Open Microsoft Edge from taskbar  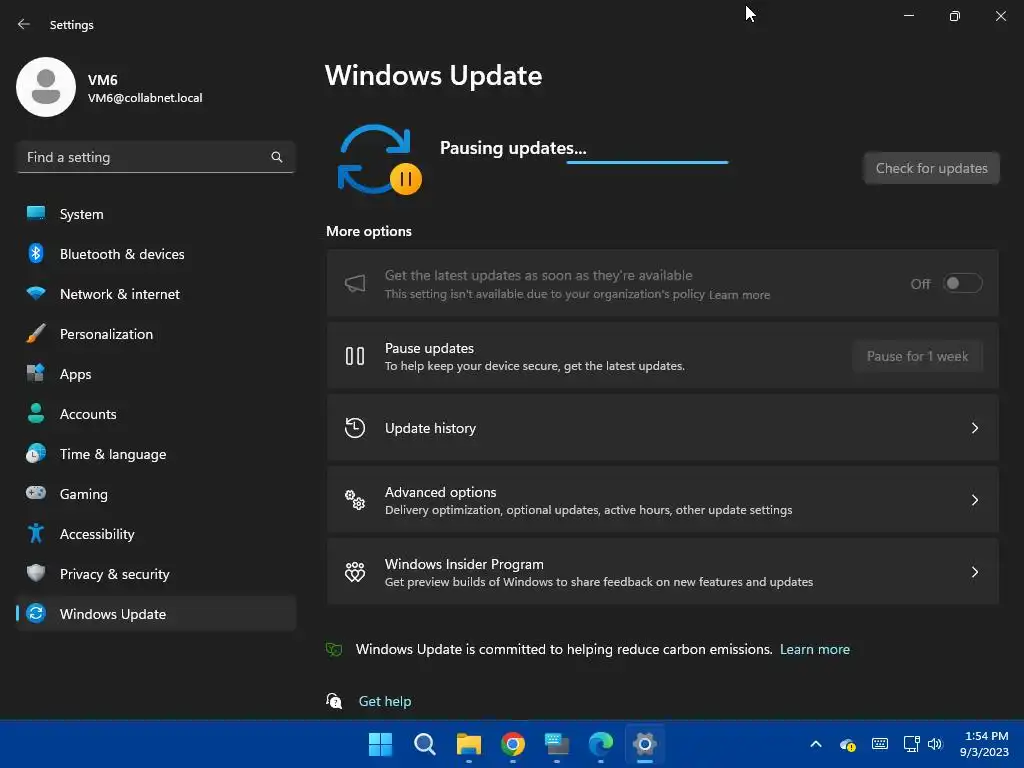pos(601,744)
